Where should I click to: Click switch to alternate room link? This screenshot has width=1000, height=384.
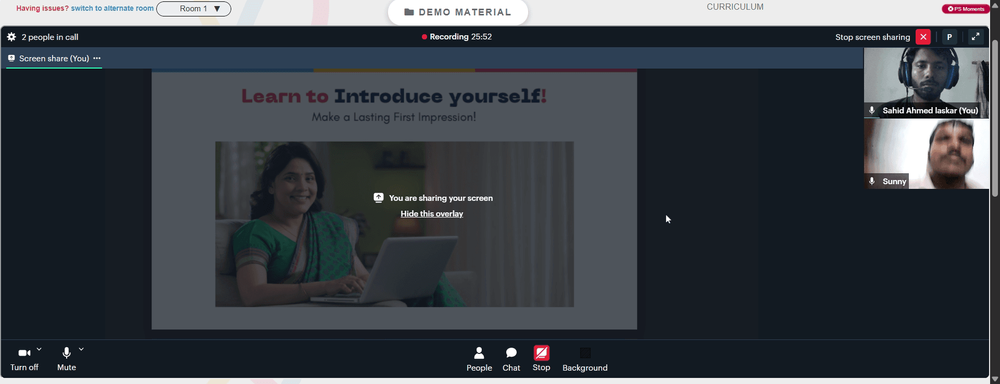(112, 9)
